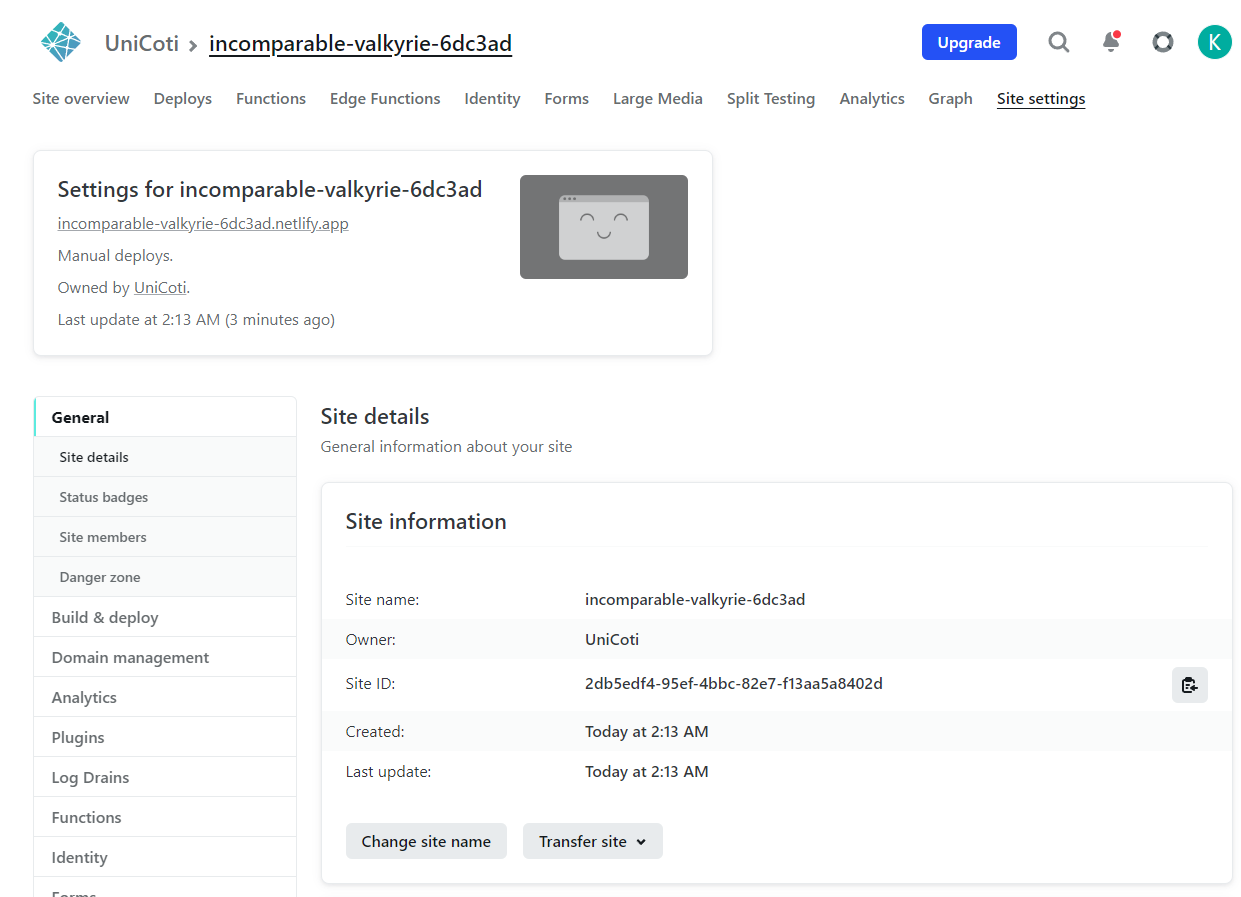Screen dimensions: 1241x897
Task: Click the site name value in Site information
Action: click(x=695, y=600)
